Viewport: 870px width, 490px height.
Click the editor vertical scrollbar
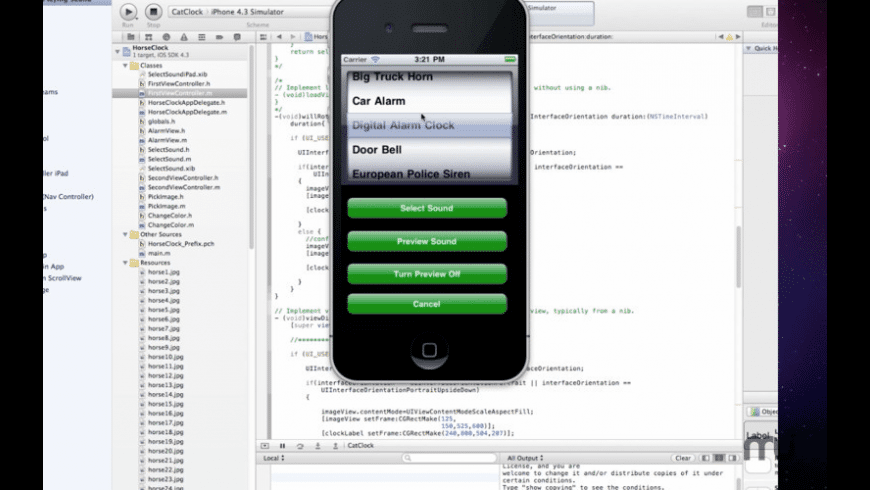coord(739,256)
